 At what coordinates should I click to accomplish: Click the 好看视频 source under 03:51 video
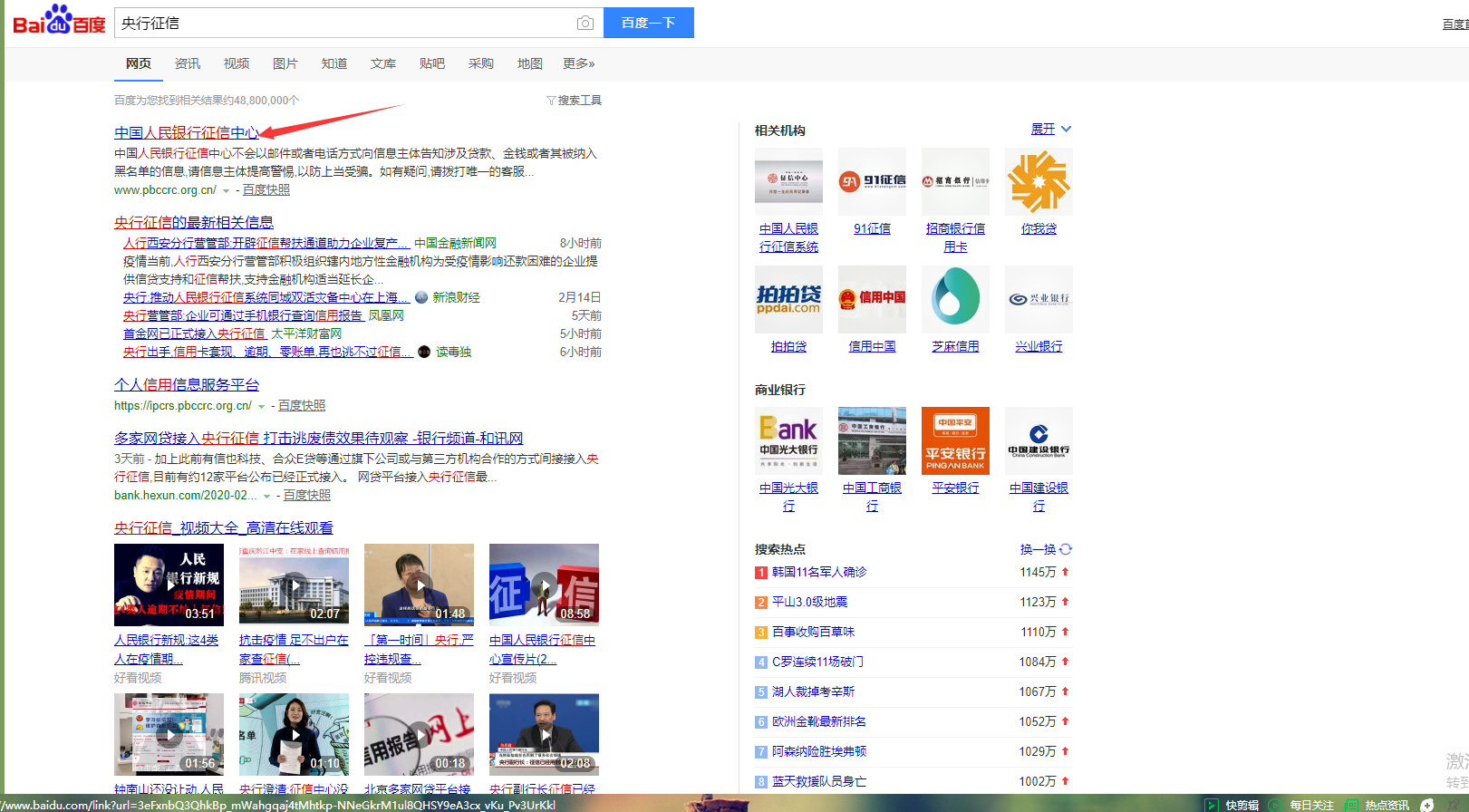(138, 678)
